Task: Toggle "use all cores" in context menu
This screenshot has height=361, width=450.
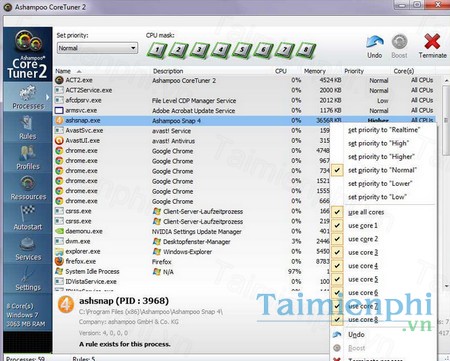Action: tap(384, 212)
